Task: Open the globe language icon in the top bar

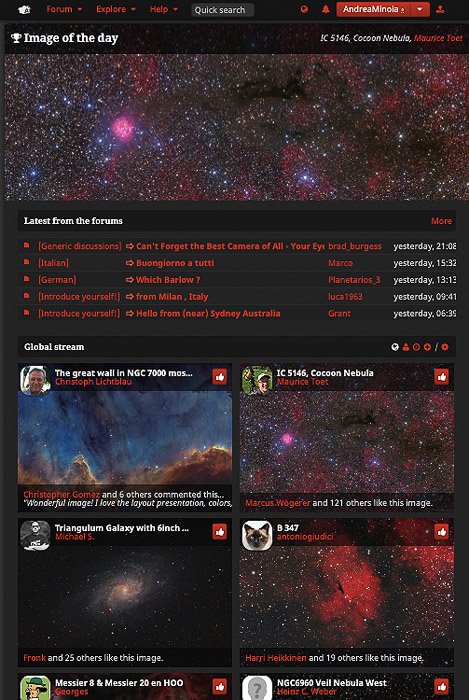Action: point(304,9)
